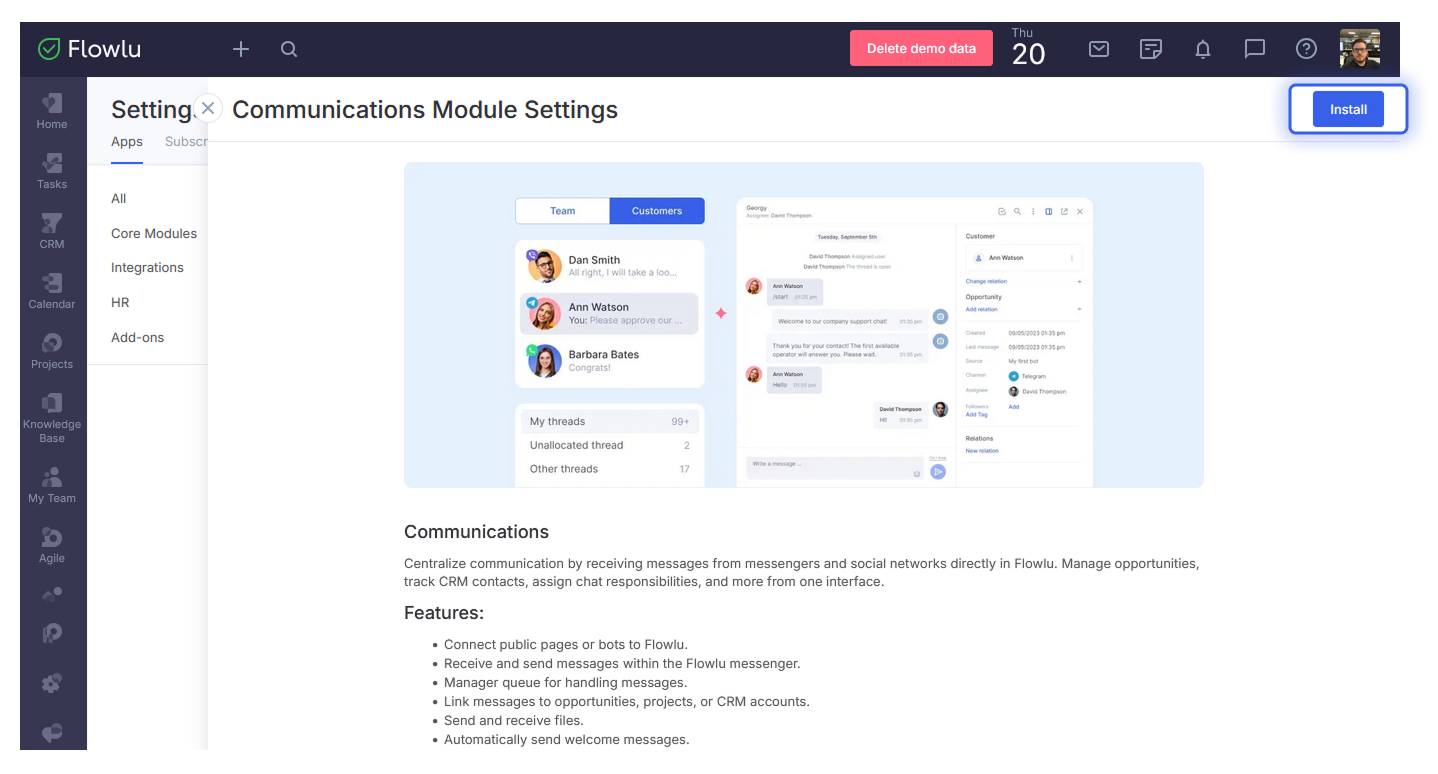Click the Communications preview screenshot image
Viewport: 1438px width, 774px height.
point(804,325)
